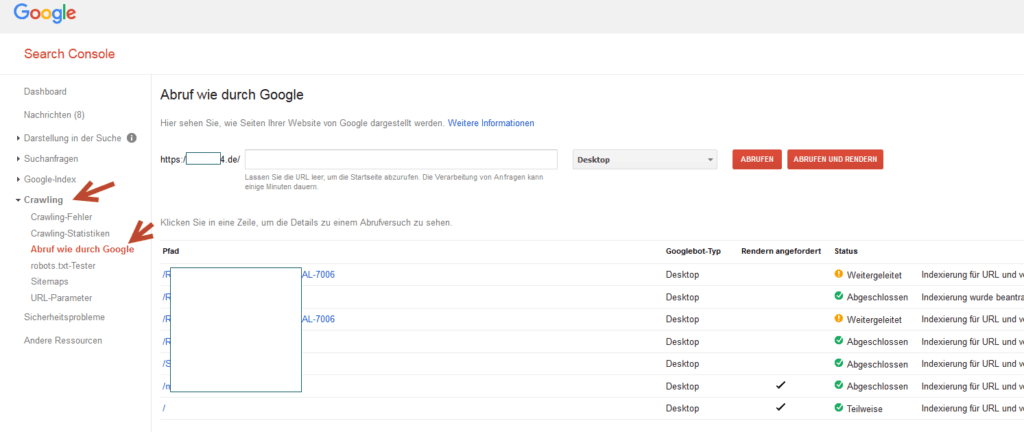This screenshot has width=1024, height=432.
Task: Follow the Weitere Informationen link
Action: [490, 123]
